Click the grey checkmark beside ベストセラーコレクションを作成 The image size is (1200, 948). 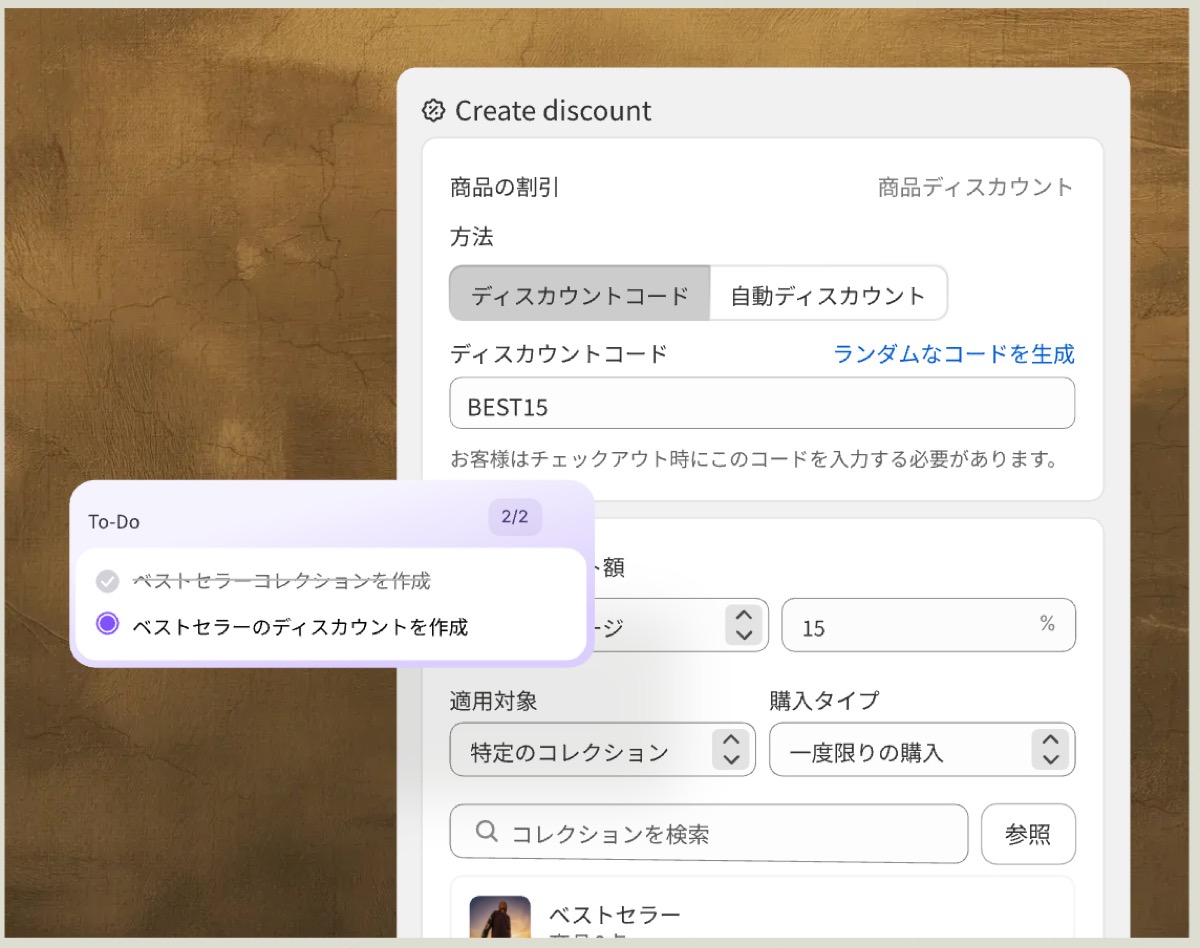107,581
